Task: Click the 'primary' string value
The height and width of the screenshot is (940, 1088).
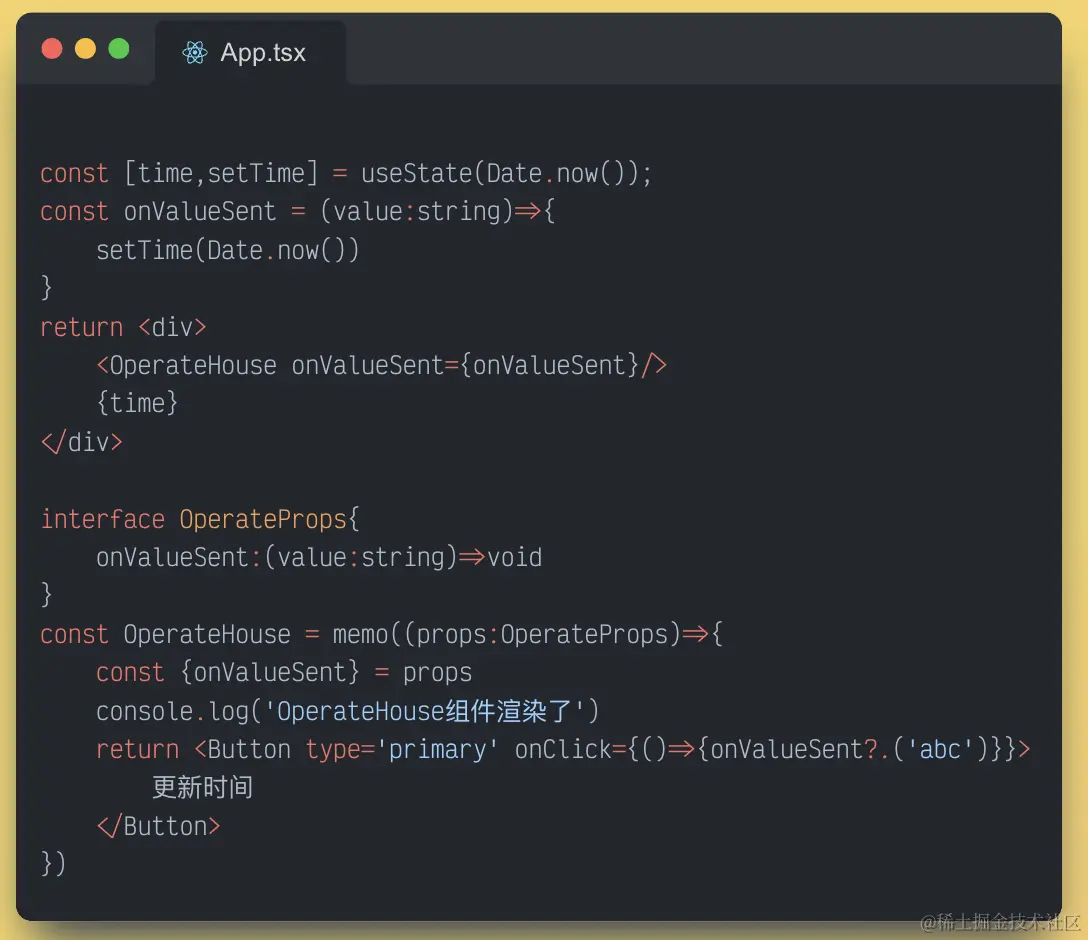Action: point(437,749)
